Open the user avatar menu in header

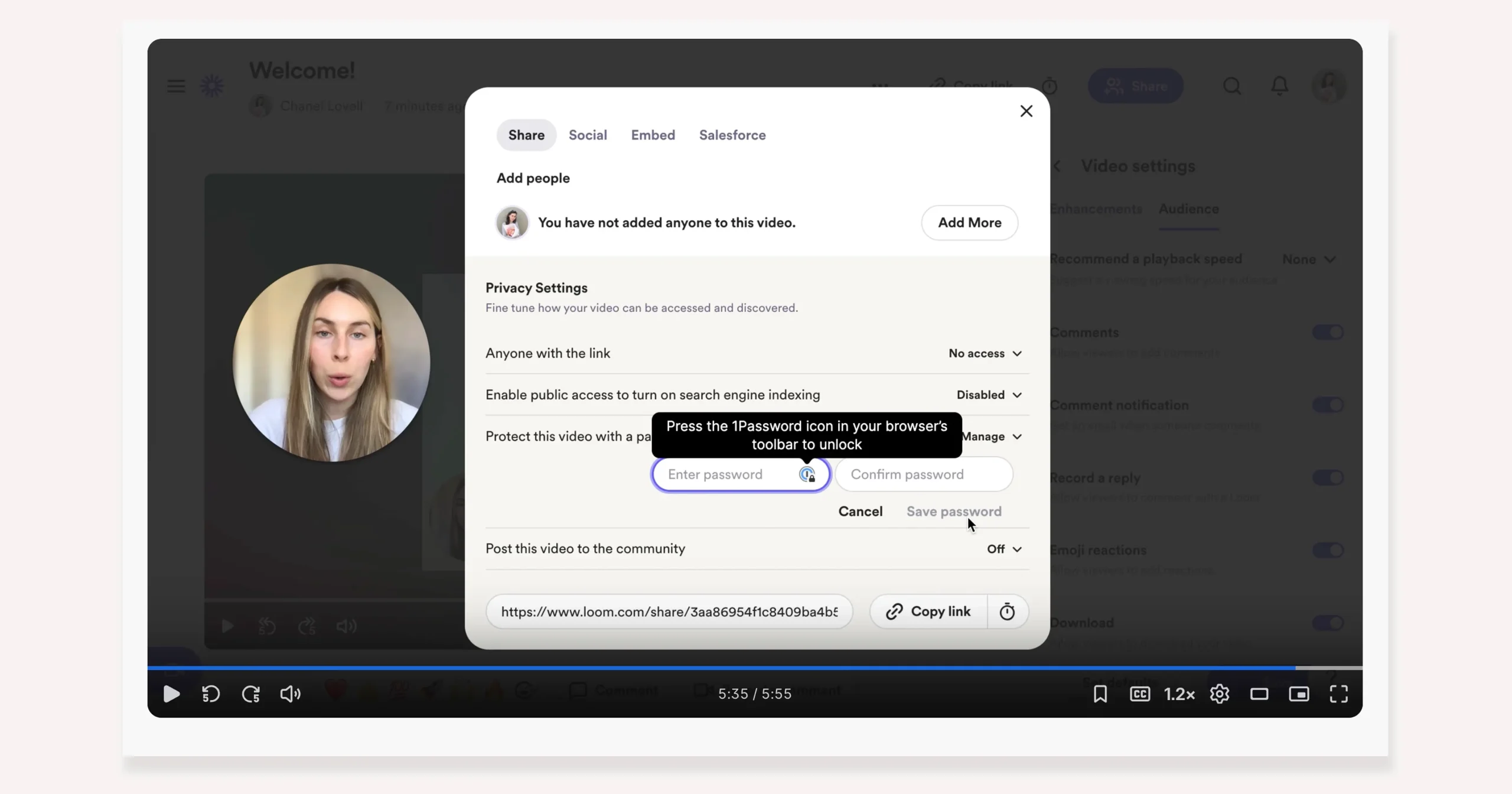(x=1329, y=86)
